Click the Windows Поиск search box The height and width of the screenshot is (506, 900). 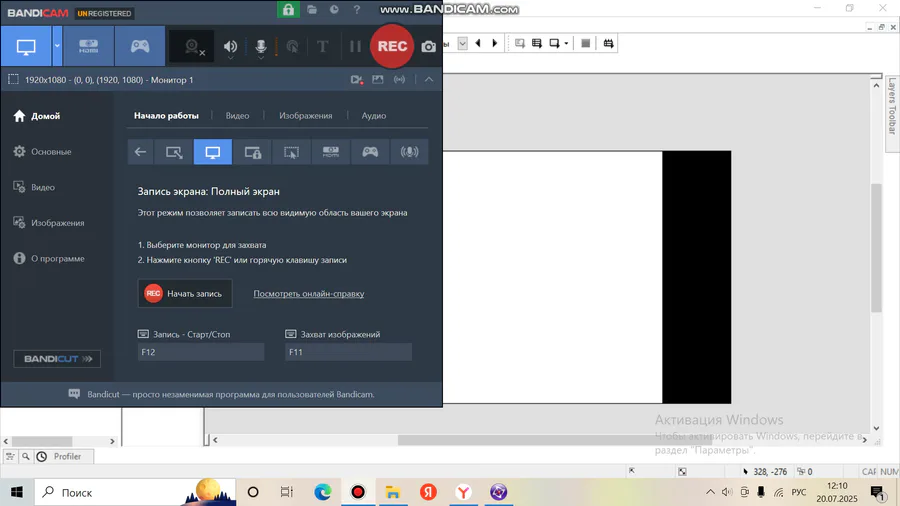135,492
